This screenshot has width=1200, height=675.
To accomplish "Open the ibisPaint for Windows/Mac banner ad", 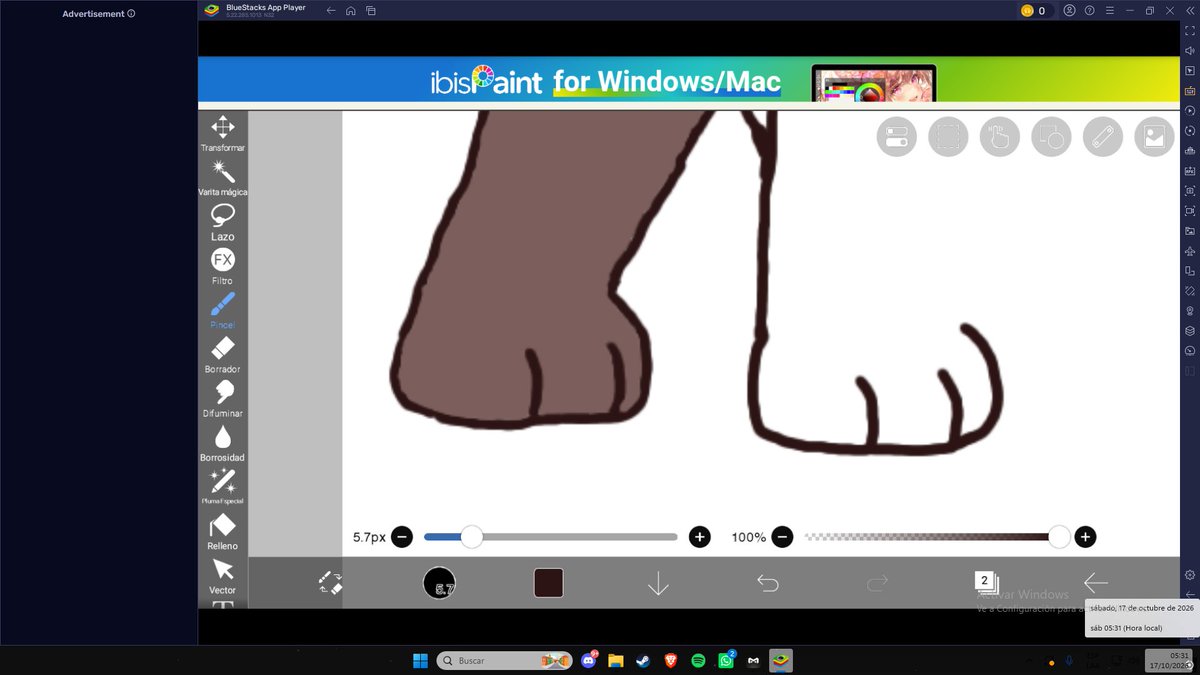I will click(x=689, y=80).
